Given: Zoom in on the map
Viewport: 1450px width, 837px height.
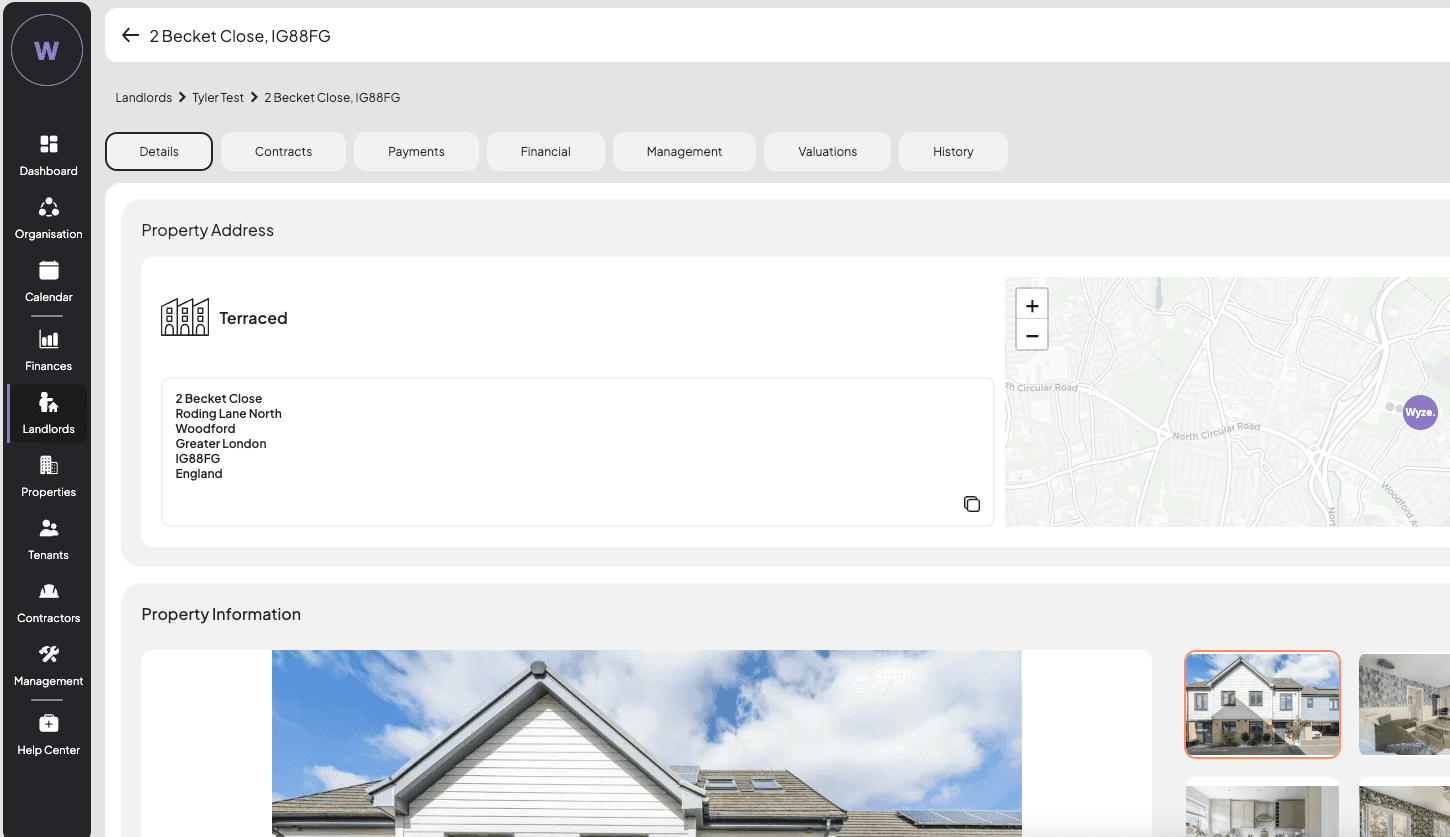Looking at the screenshot, I should [1032, 306].
